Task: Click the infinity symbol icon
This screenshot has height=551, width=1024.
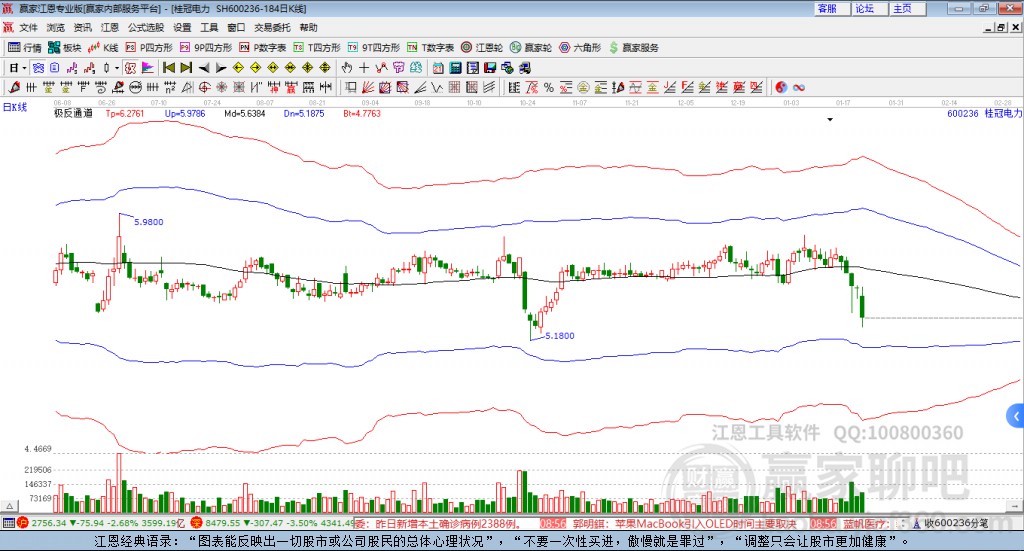Action: click(799, 87)
